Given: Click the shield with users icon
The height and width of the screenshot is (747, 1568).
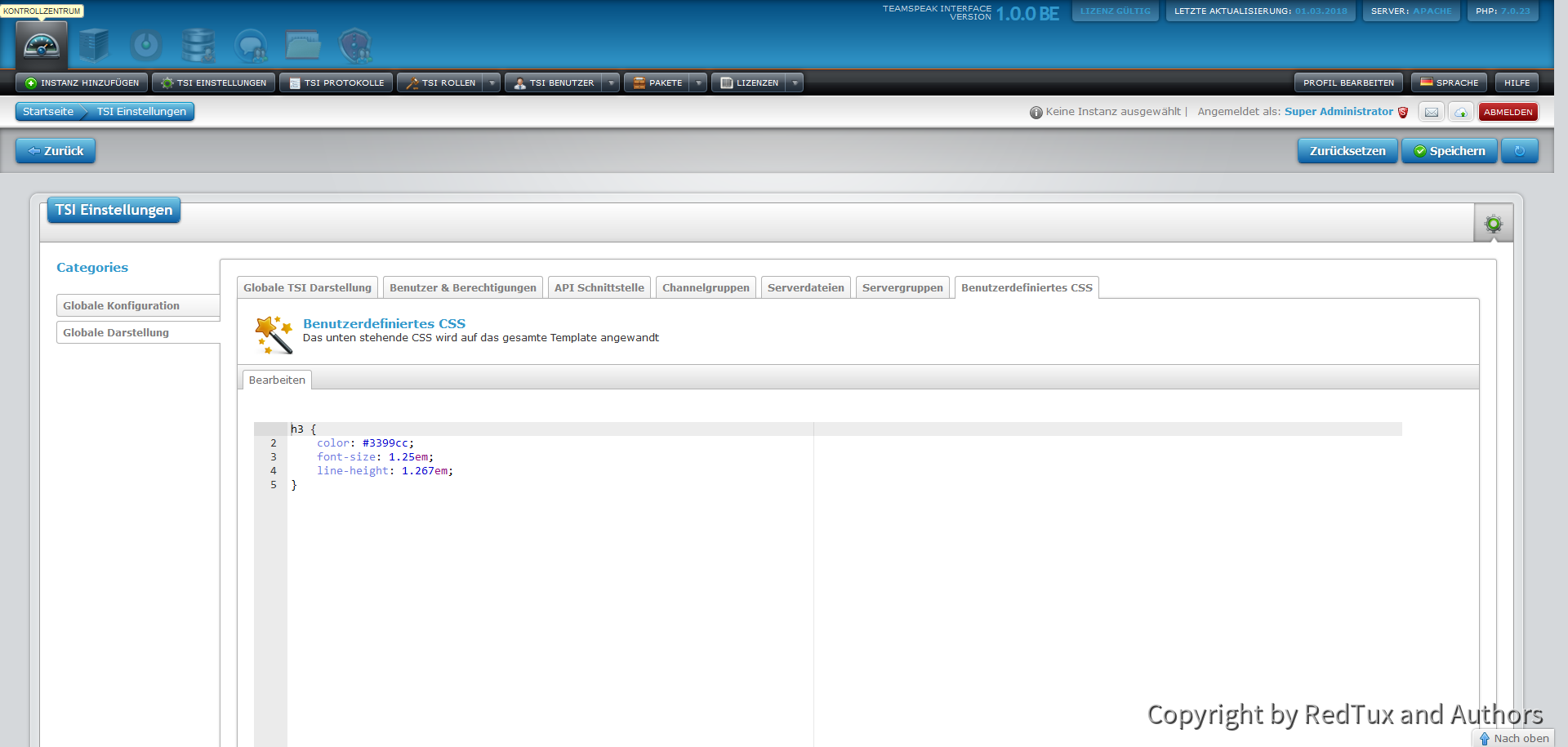Looking at the screenshot, I should click(355, 45).
